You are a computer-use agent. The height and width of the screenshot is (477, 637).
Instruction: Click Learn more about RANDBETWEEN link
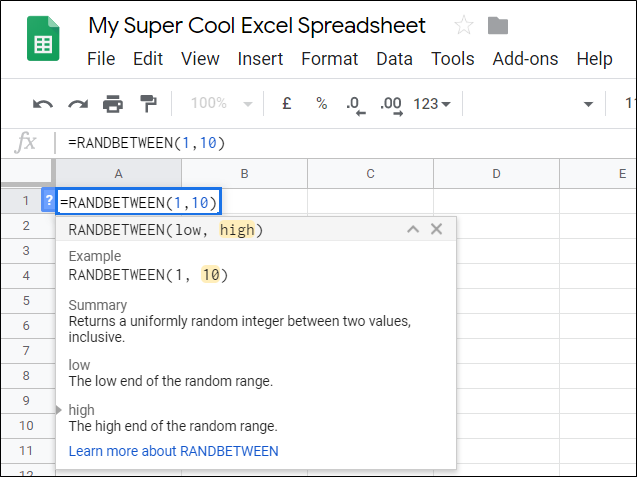(x=173, y=451)
